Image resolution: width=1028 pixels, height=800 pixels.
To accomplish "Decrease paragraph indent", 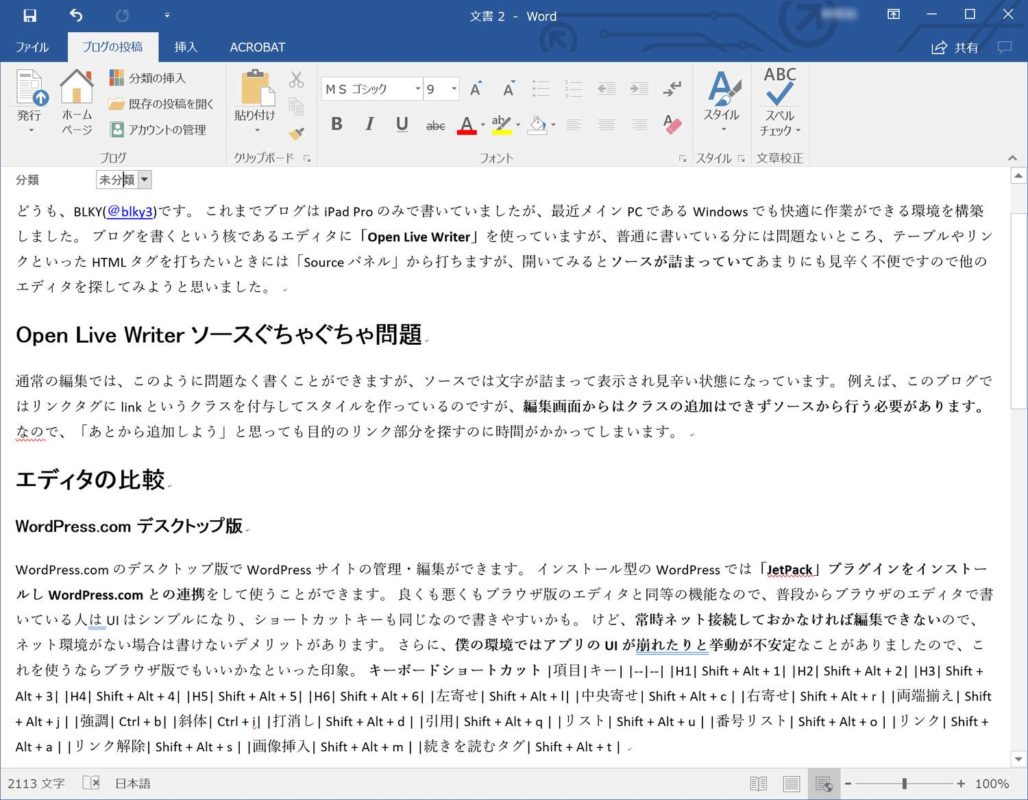I will point(606,89).
